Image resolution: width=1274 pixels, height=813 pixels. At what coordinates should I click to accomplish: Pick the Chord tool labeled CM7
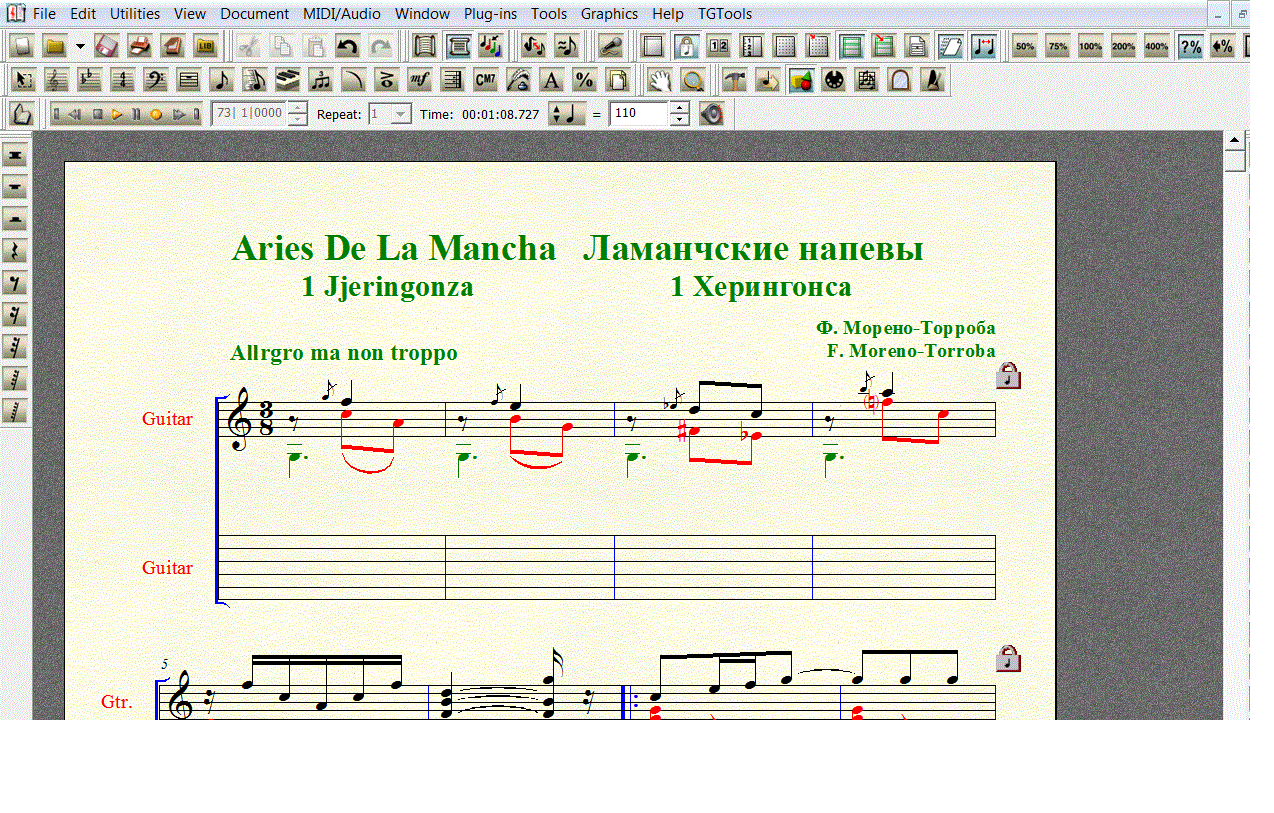tap(485, 80)
